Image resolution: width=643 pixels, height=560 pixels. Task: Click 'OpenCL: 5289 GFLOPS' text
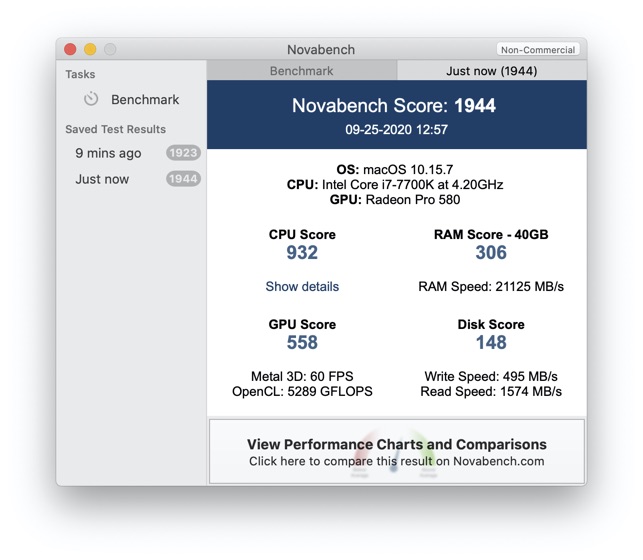[x=302, y=392]
